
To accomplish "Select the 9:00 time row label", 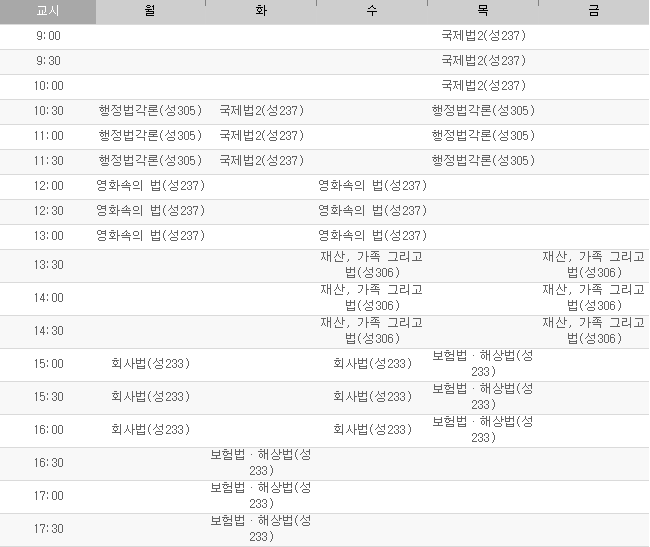I will [48, 36].
